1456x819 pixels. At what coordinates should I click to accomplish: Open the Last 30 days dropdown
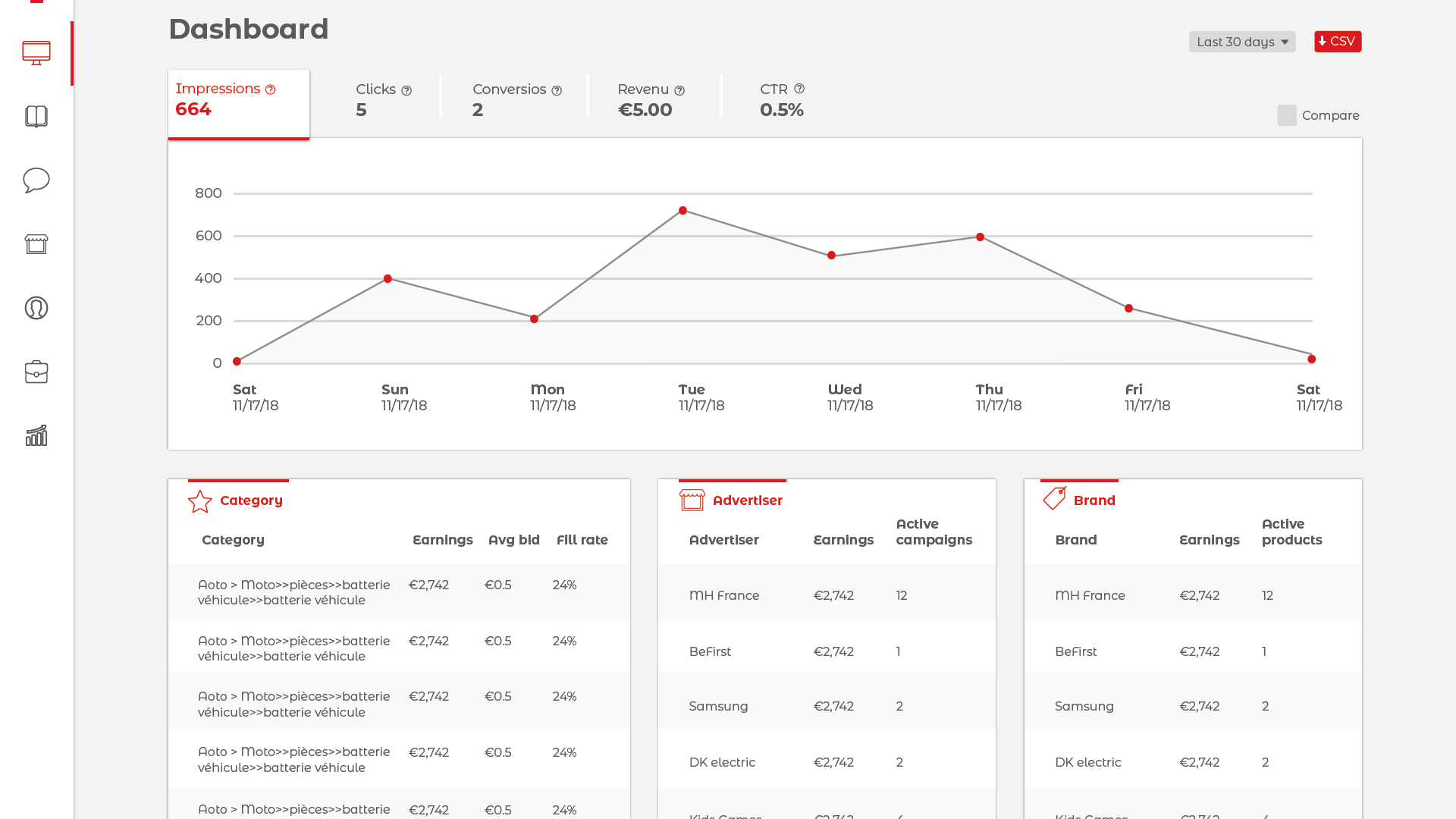point(1242,42)
